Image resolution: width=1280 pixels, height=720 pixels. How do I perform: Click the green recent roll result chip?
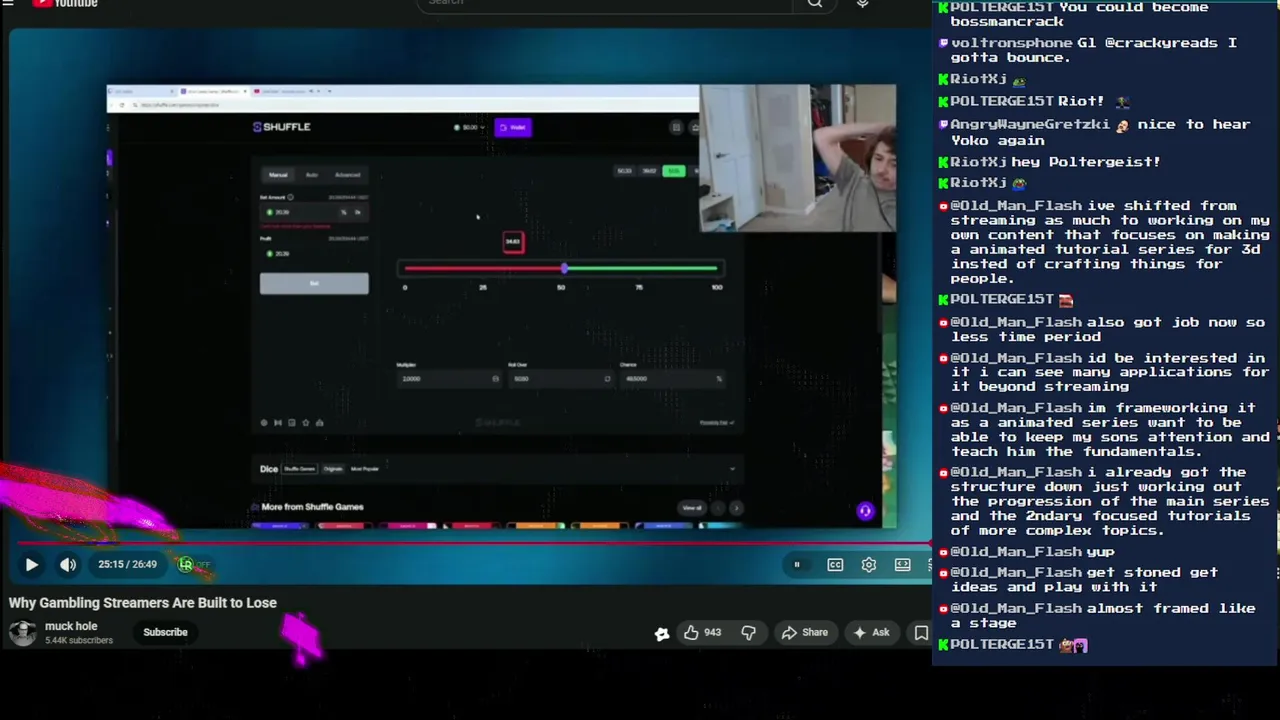[673, 171]
